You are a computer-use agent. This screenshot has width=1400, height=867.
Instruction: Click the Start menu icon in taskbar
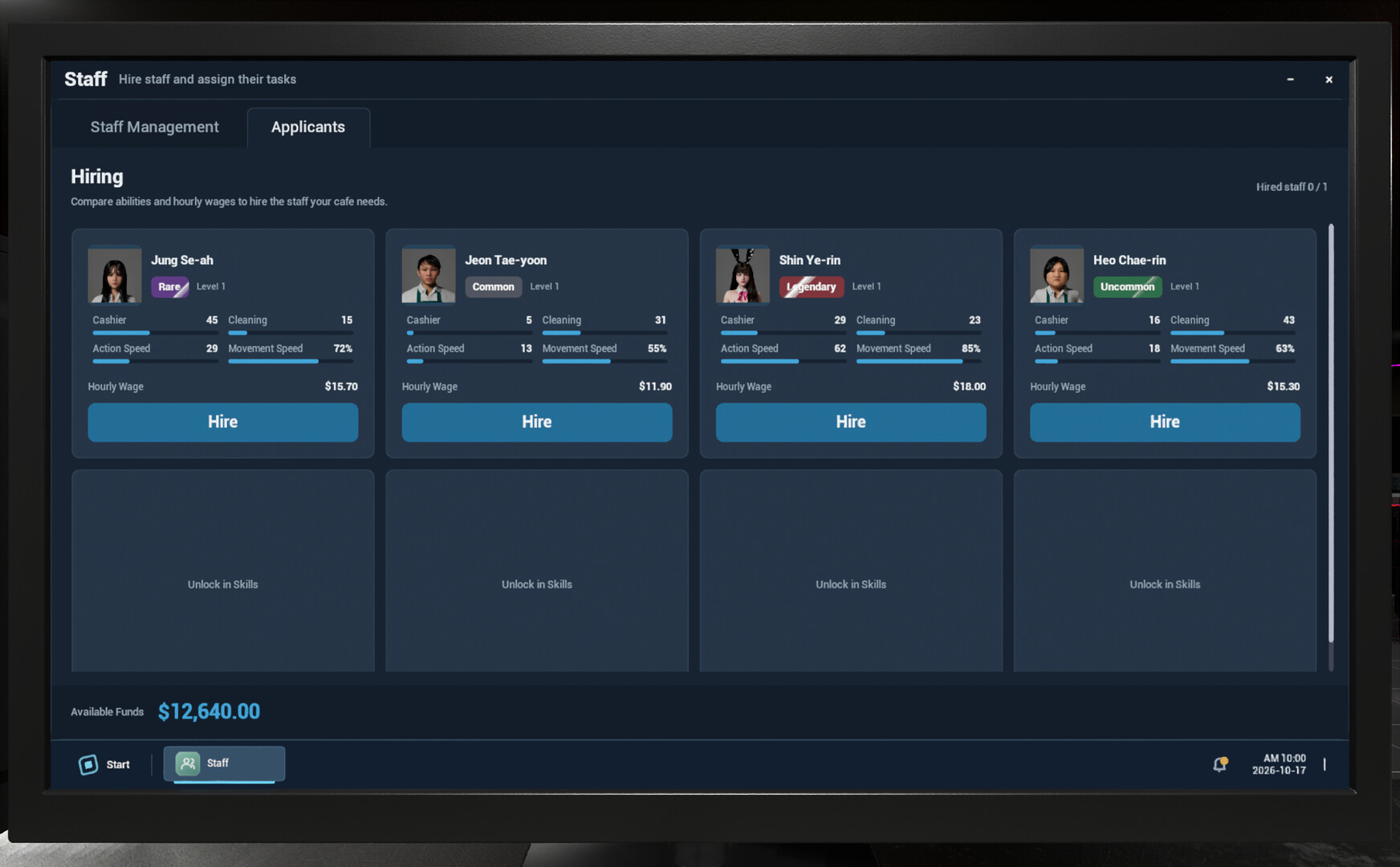[88, 764]
